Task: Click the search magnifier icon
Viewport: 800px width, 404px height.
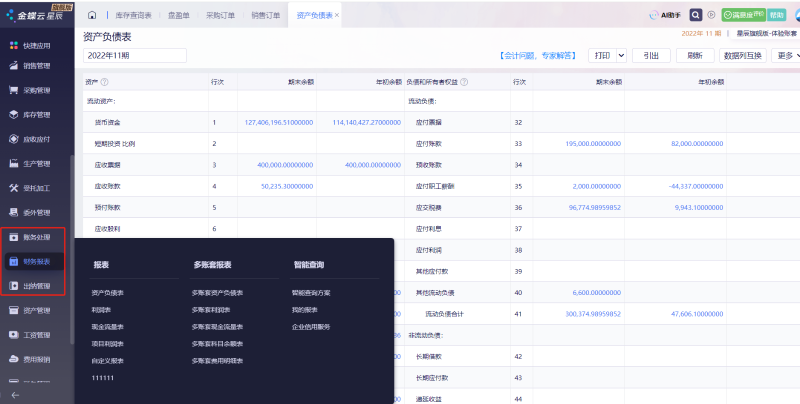Action: (696, 15)
